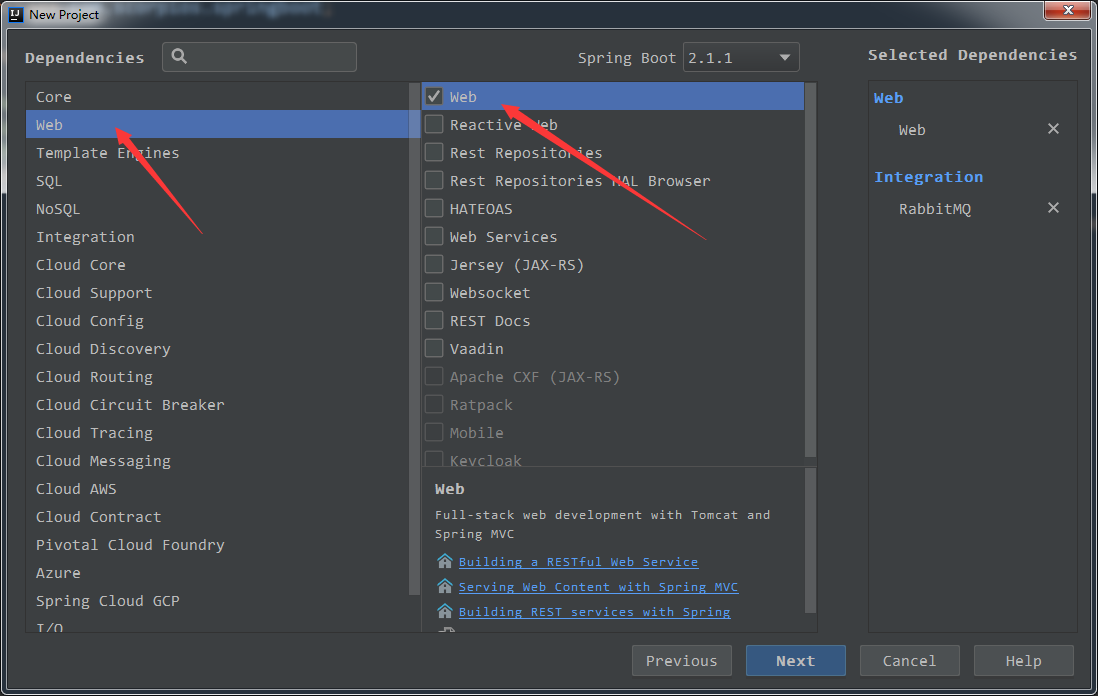
Task: Focus the Dependencies search field
Action: tap(259, 57)
